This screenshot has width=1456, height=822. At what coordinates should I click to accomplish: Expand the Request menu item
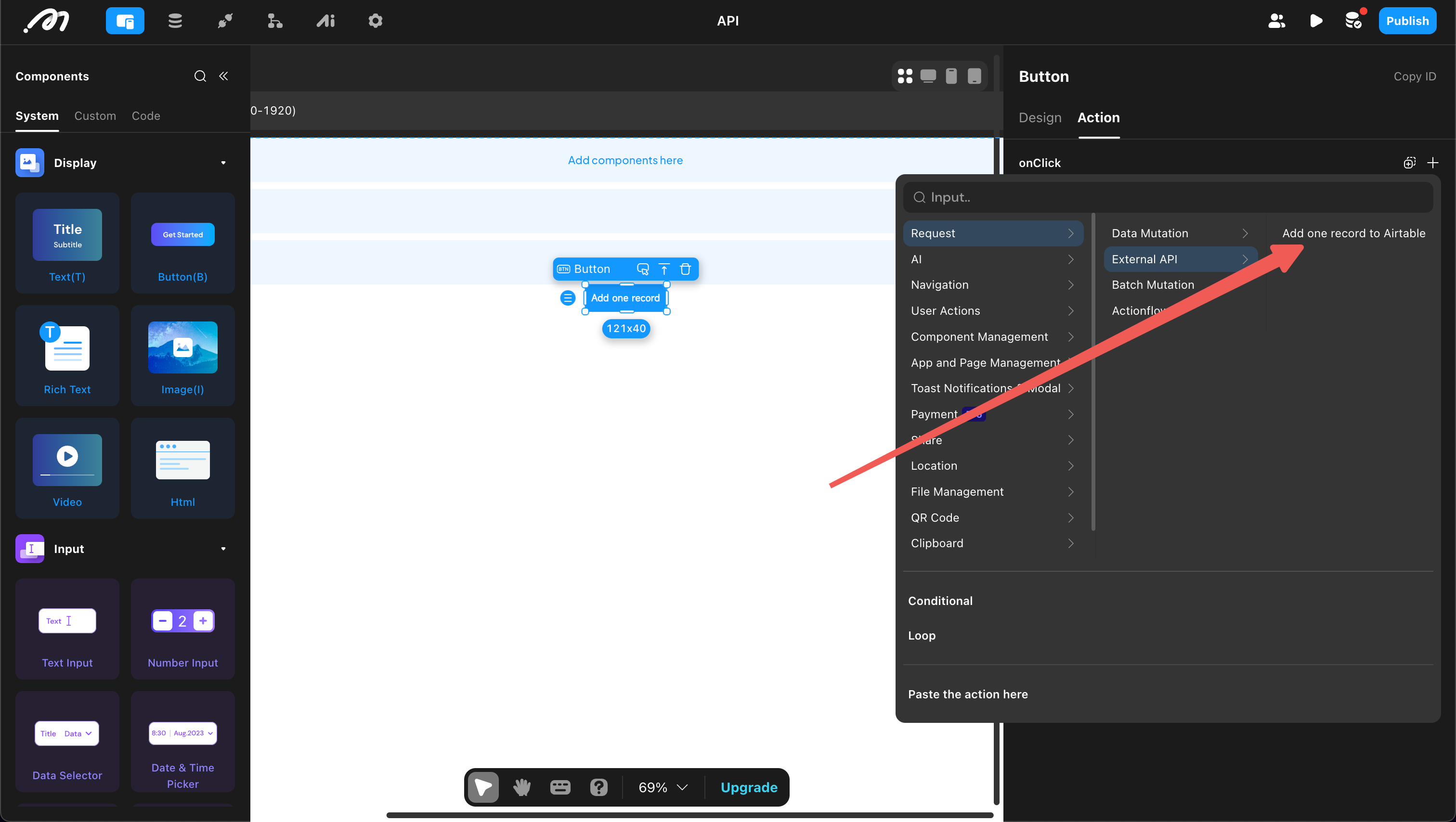992,233
